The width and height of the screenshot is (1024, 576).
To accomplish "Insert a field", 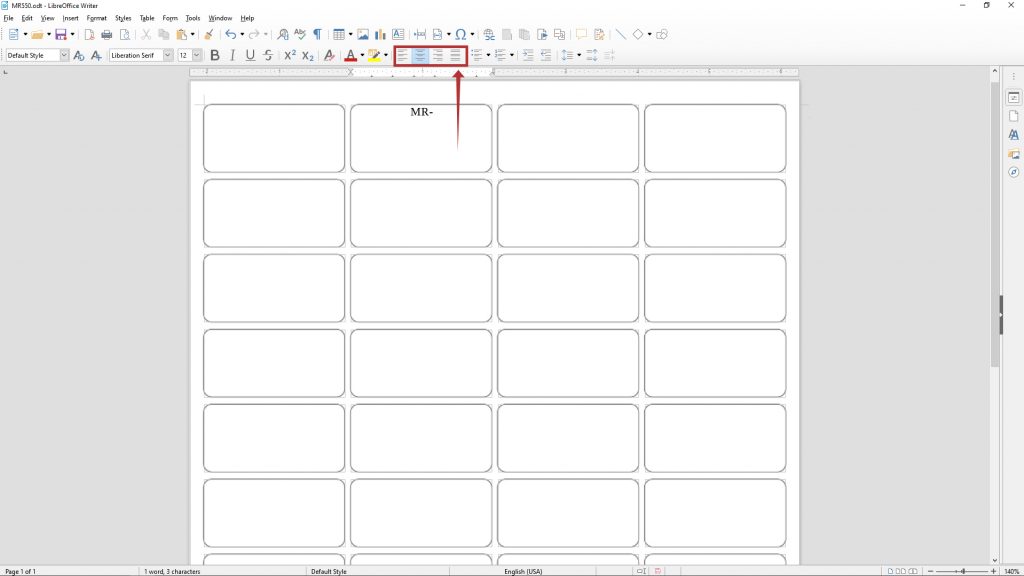I will pyautogui.click(x=438, y=35).
